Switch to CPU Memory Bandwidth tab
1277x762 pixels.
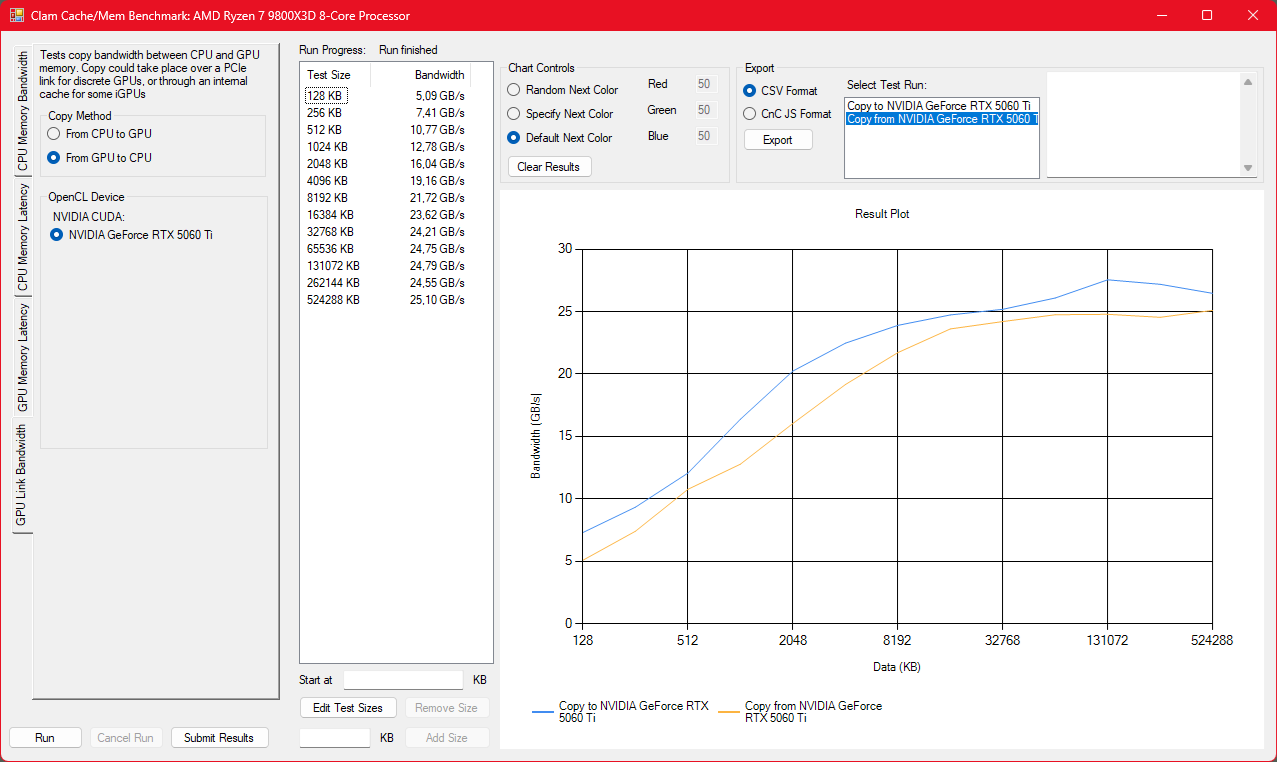[x=23, y=113]
